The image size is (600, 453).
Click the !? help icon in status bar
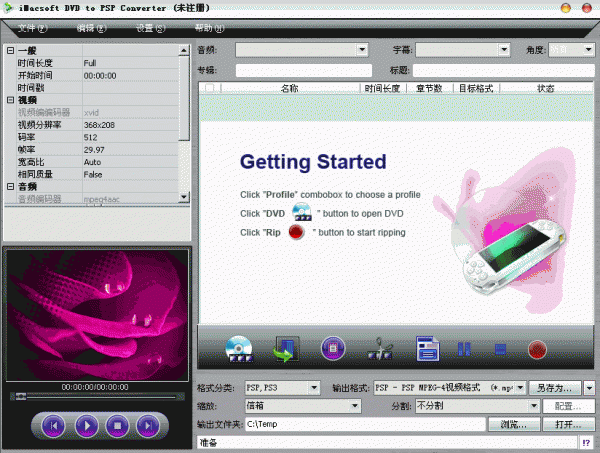586,443
